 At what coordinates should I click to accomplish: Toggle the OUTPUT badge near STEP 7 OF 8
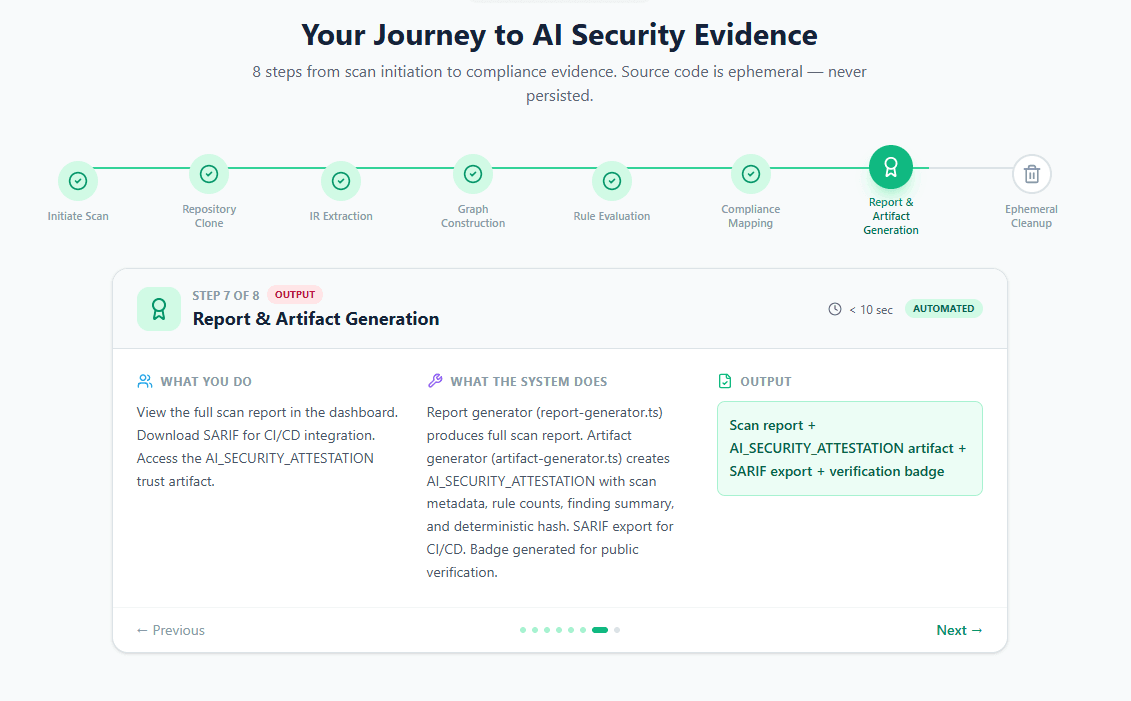[x=295, y=294]
